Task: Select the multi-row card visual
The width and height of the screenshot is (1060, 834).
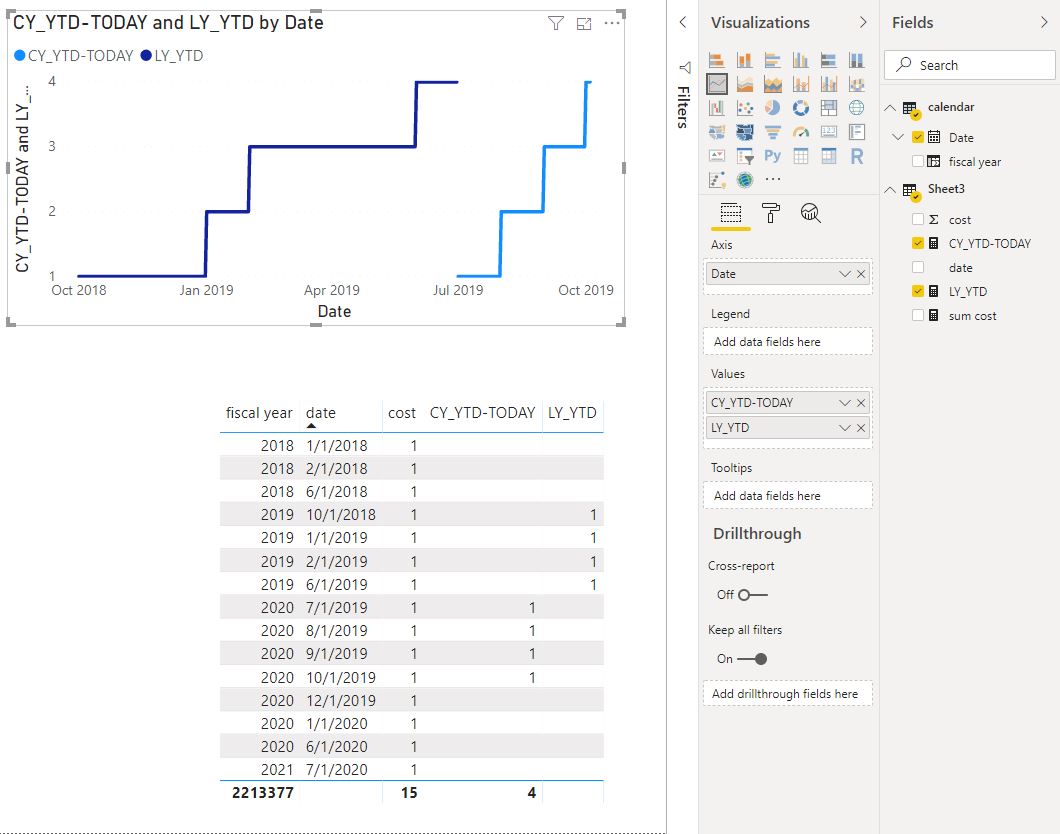Action: click(857, 132)
